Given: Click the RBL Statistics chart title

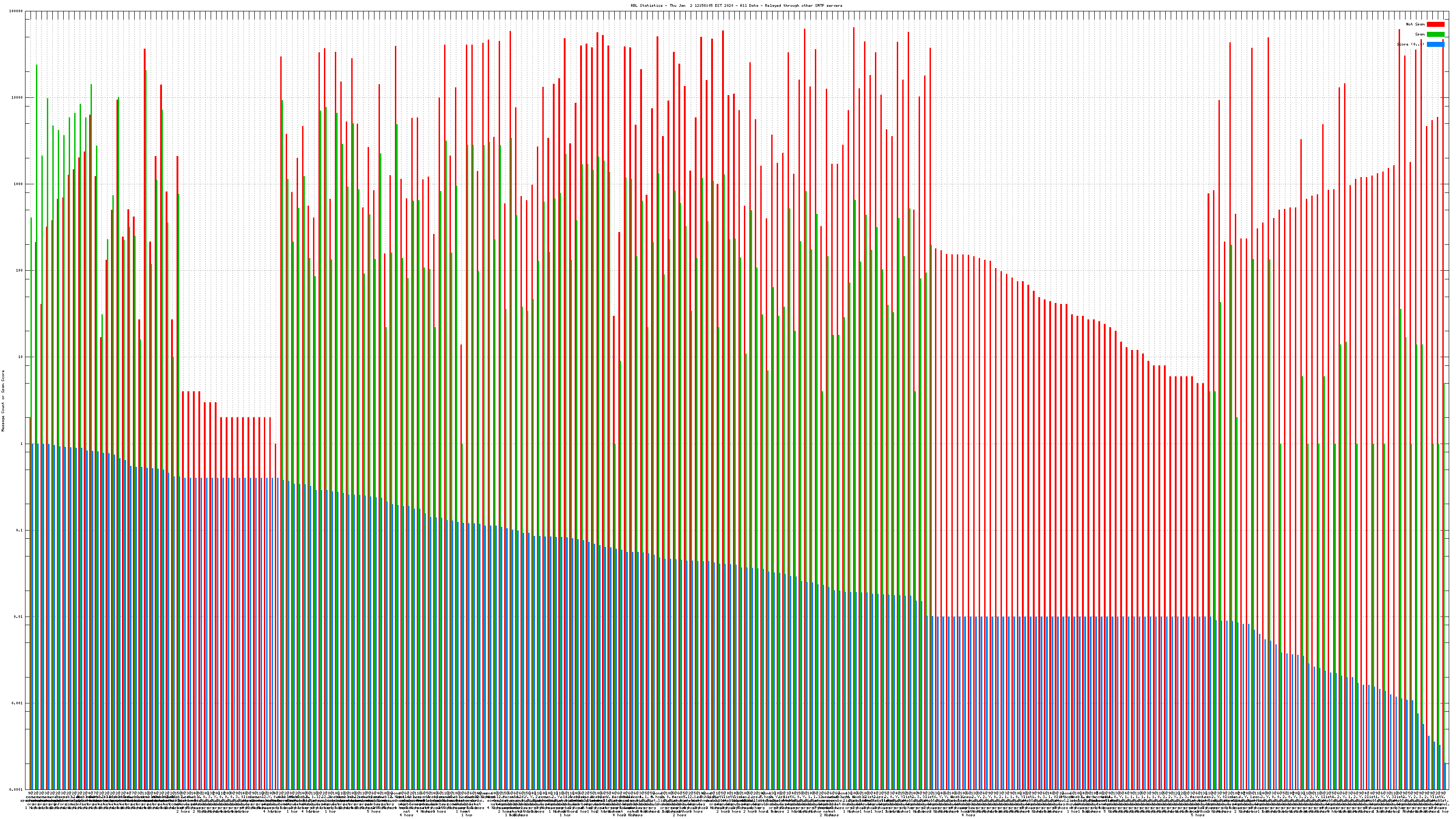Looking at the screenshot, I should [x=736, y=5].
